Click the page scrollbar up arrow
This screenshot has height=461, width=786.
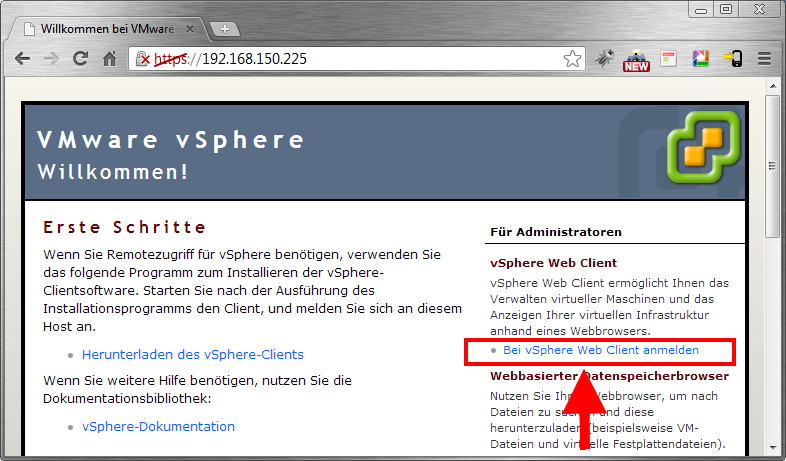pyautogui.click(x=775, y=88)
